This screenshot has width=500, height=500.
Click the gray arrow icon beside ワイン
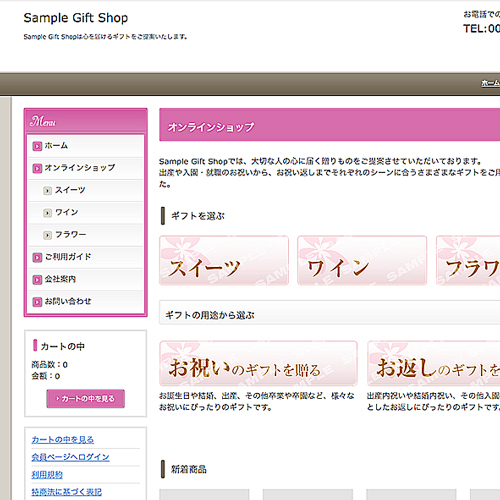click(48, 213)
